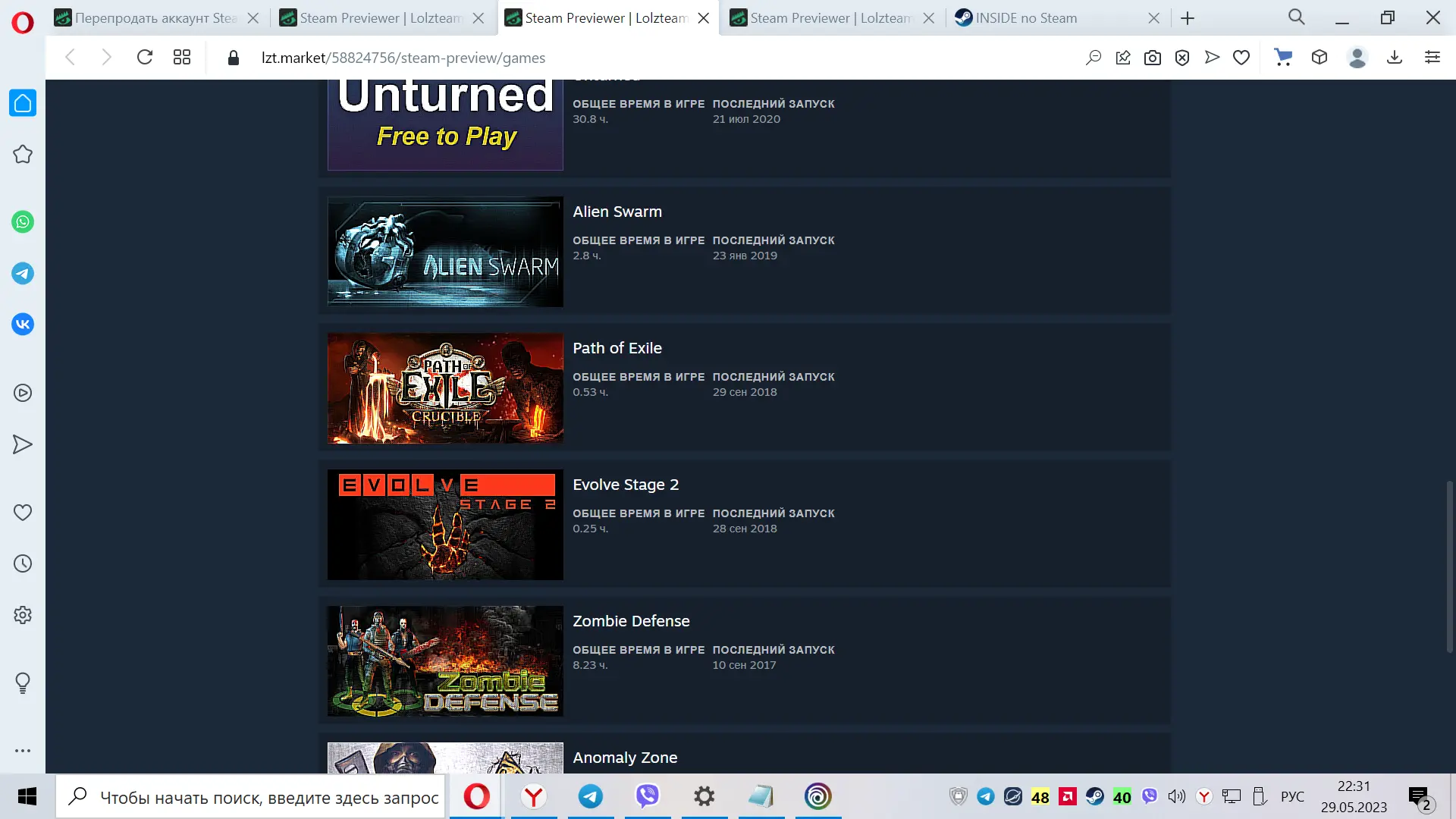The height and width of the screenshot is (819, 1456).
Task: Click the padlock site security icon
Action: [234, 58]
